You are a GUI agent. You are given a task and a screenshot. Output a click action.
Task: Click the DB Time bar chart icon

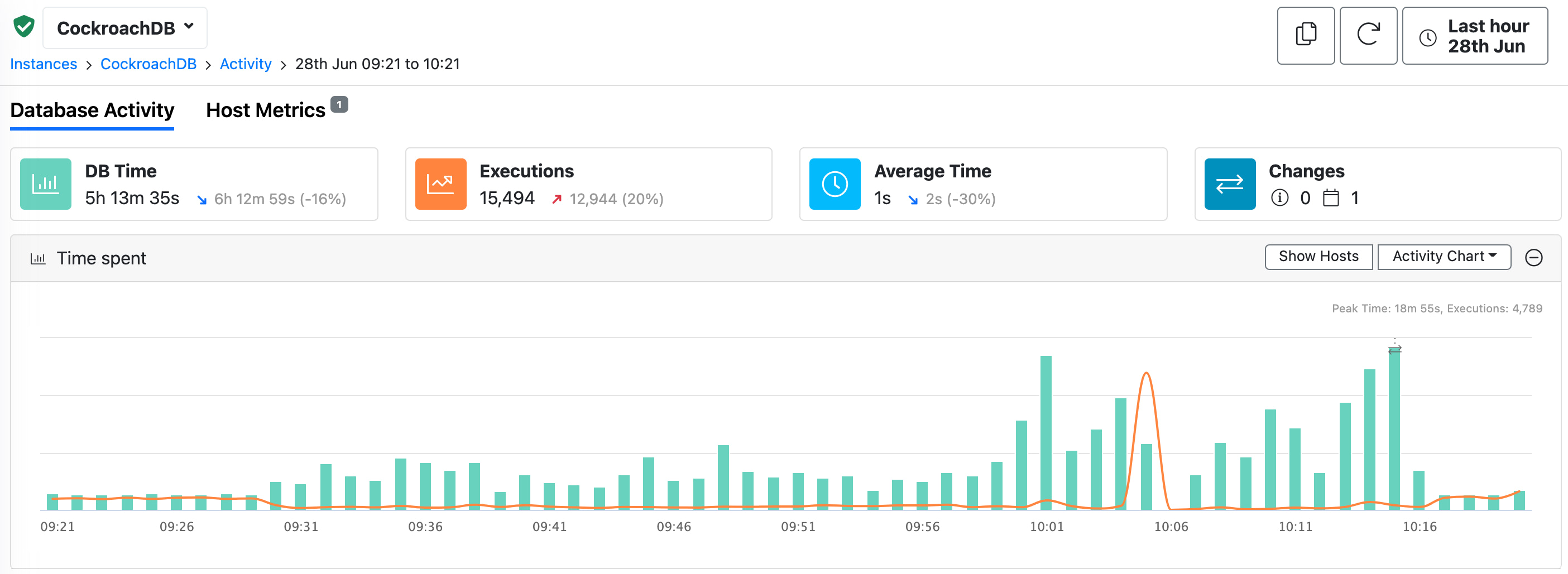pos(46,184)
